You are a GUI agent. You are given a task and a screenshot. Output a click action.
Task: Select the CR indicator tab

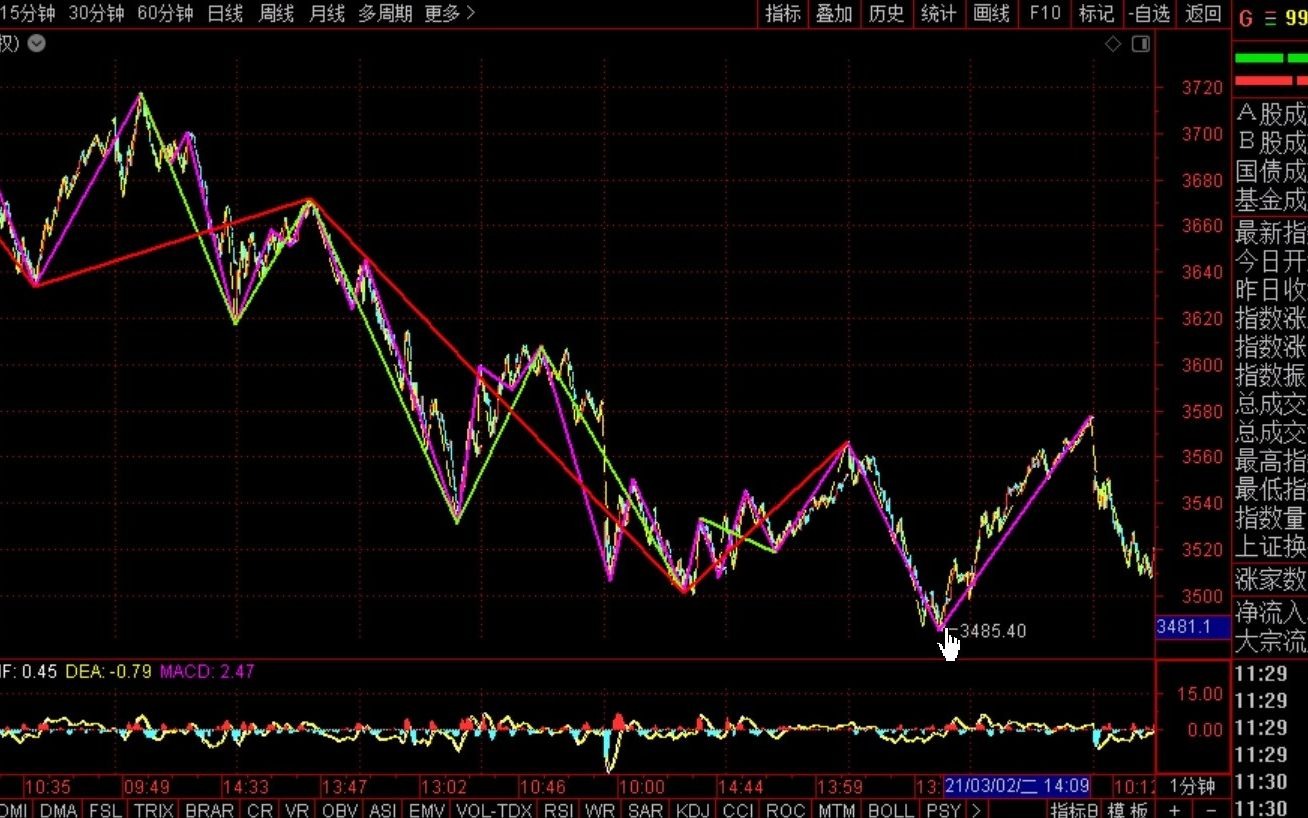point(260,809)
